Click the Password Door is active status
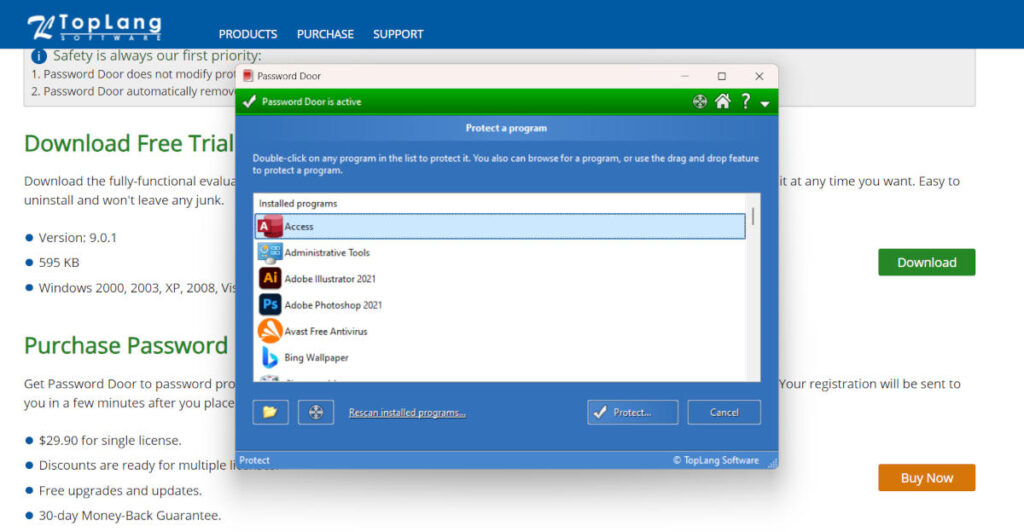This screenshot has height=532, width=1024. coord(312,102)
